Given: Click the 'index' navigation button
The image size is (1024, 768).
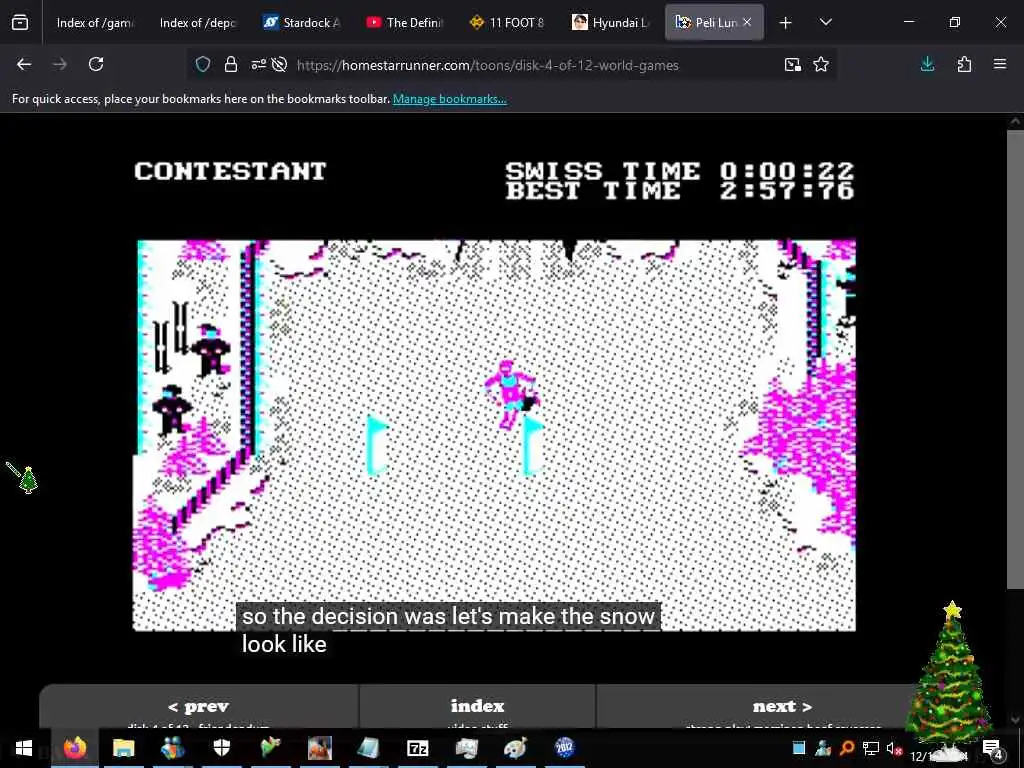Looking at the screenshot, I should click(x=477, y=707).
